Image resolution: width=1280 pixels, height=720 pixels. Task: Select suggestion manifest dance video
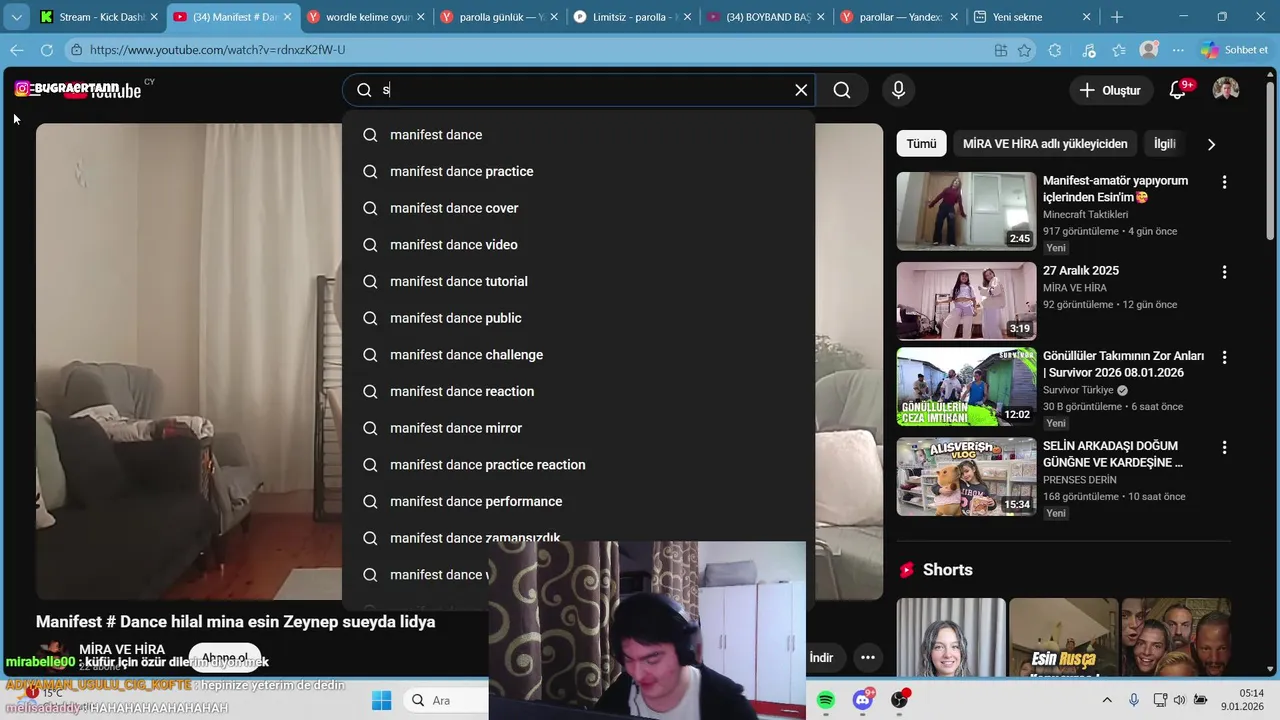coord(579,245)
